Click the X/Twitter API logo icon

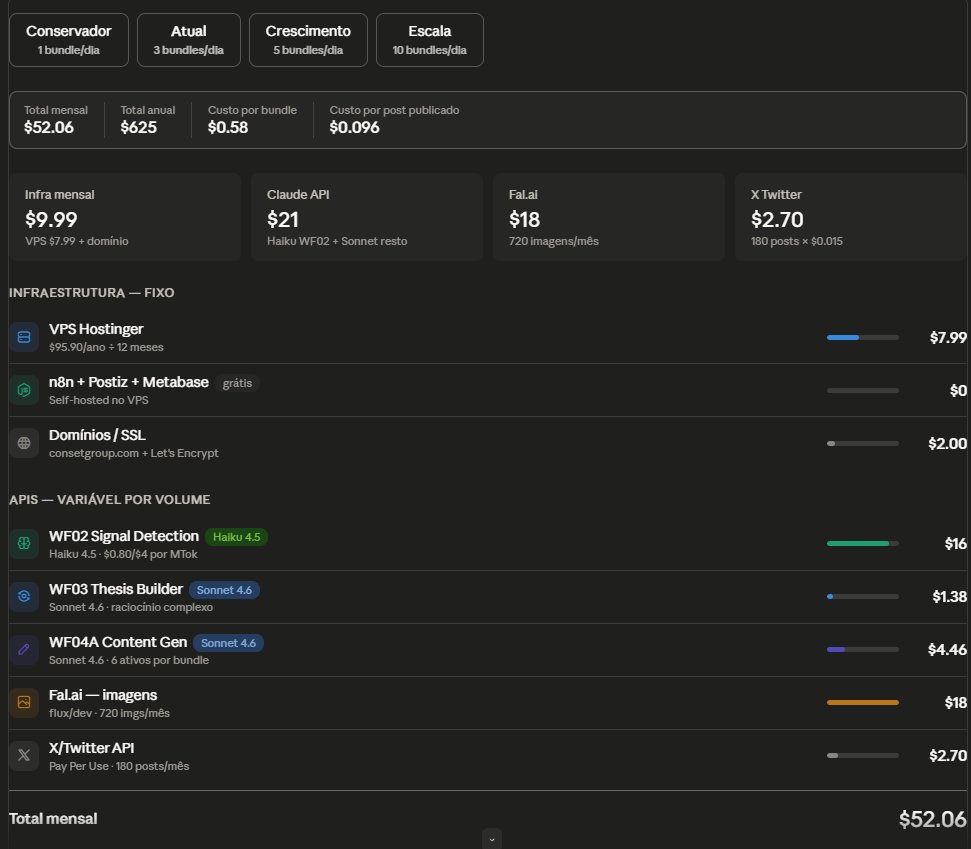point(24,755)
